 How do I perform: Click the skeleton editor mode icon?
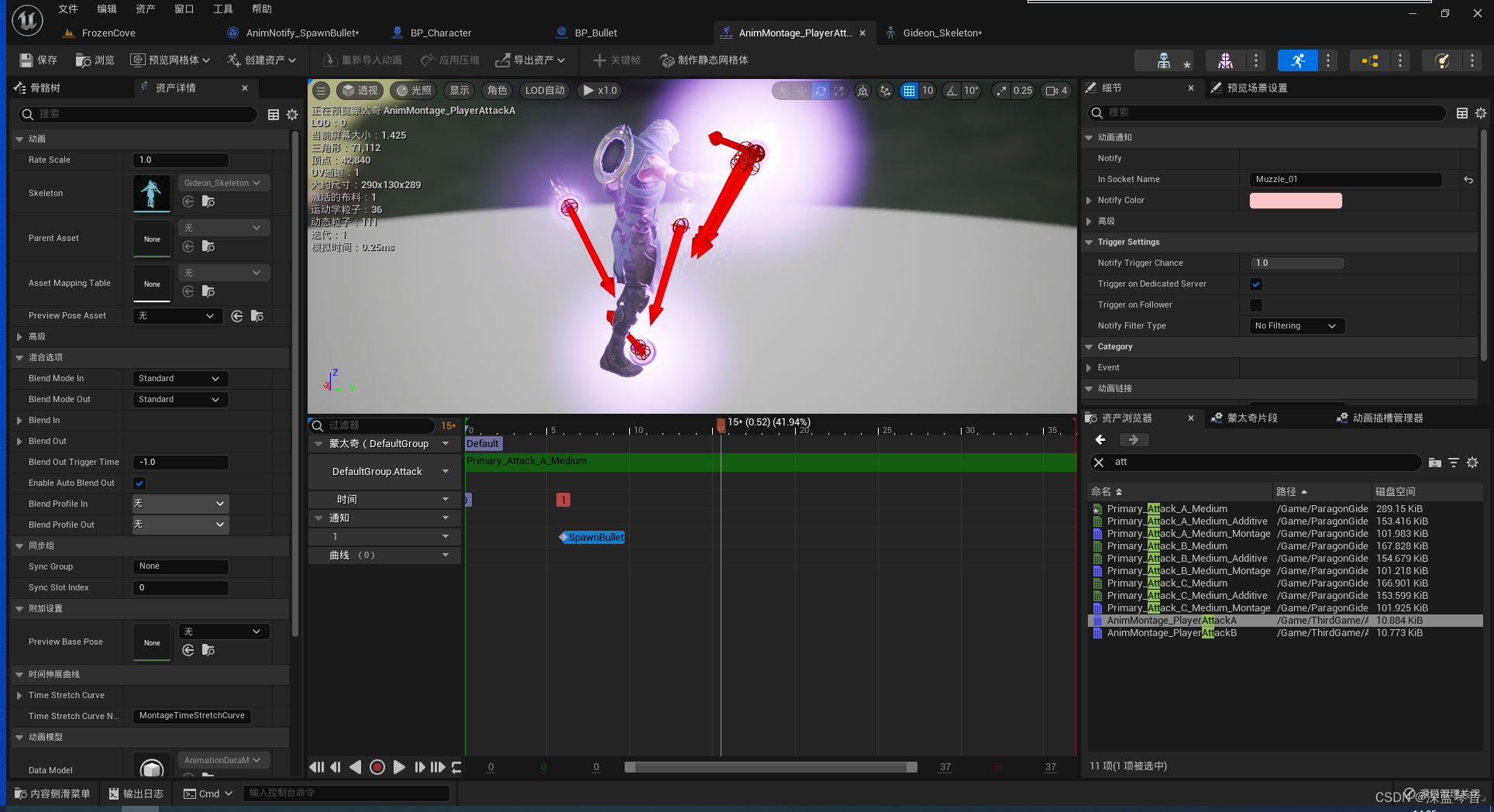tap(1164, 60)
